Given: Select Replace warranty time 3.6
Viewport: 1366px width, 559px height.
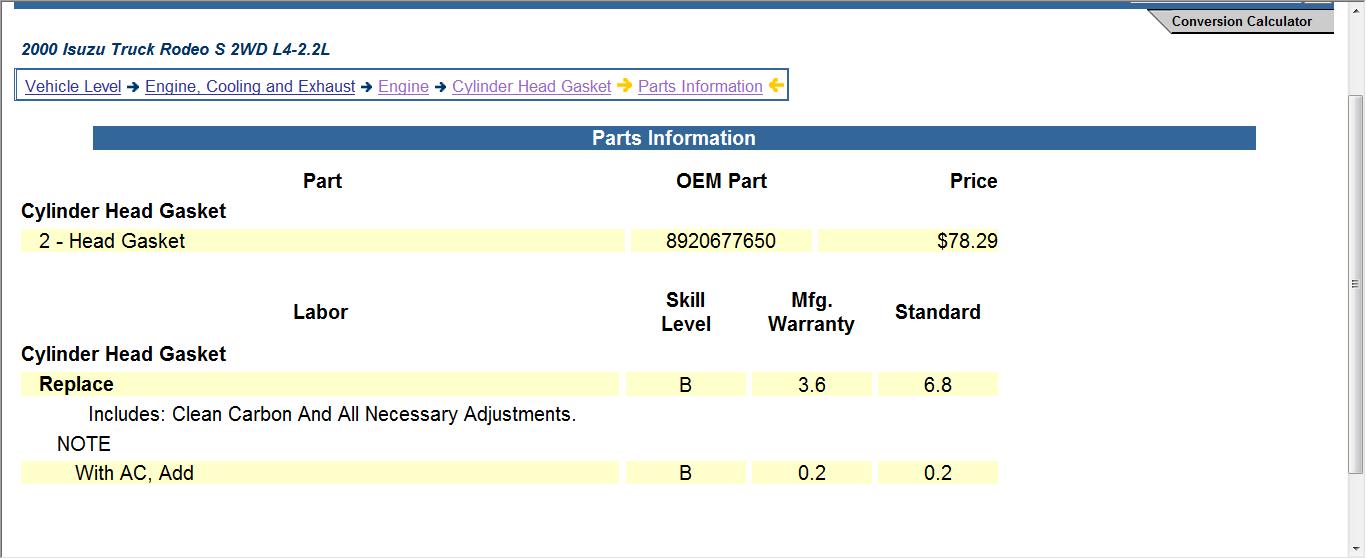Looking at the screenshot, I should pyautogui.click(x=812, y=384).
